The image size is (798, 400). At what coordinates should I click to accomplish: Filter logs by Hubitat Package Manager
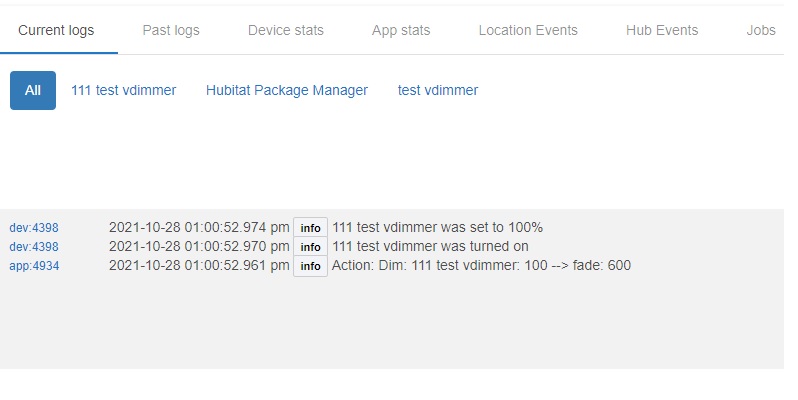coord(287,91)
